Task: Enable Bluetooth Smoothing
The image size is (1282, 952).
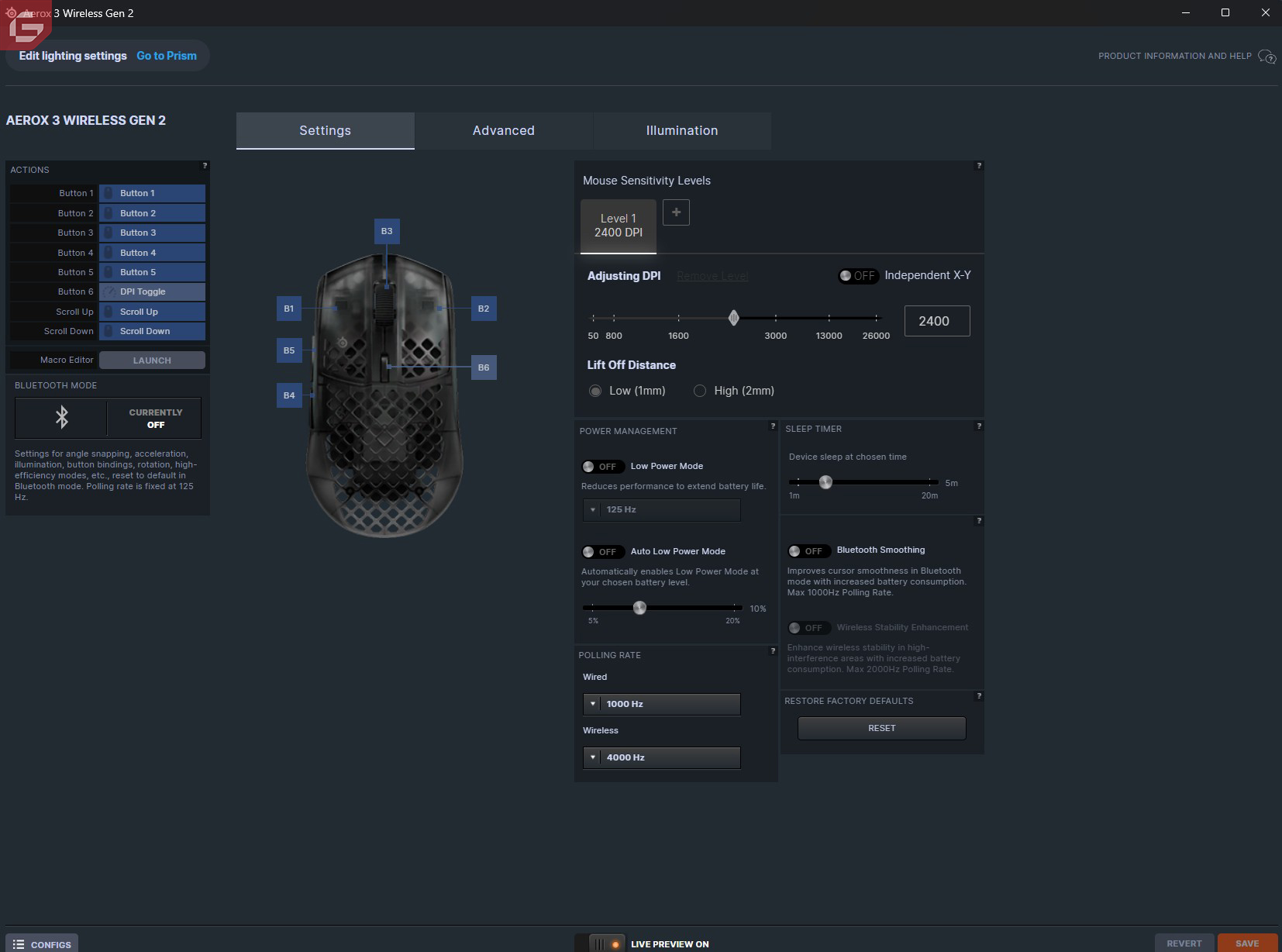Action: [808, 551]
